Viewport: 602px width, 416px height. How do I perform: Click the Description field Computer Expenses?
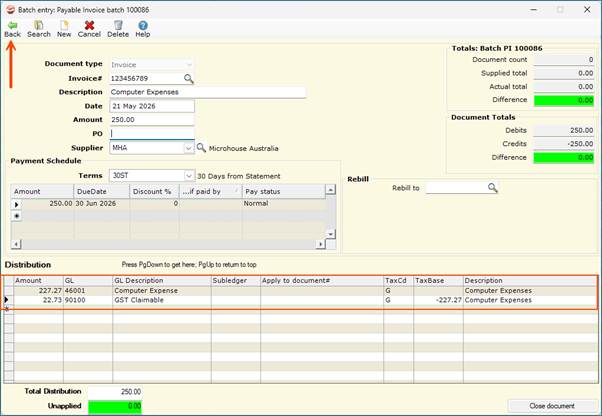tap(207, 92)
